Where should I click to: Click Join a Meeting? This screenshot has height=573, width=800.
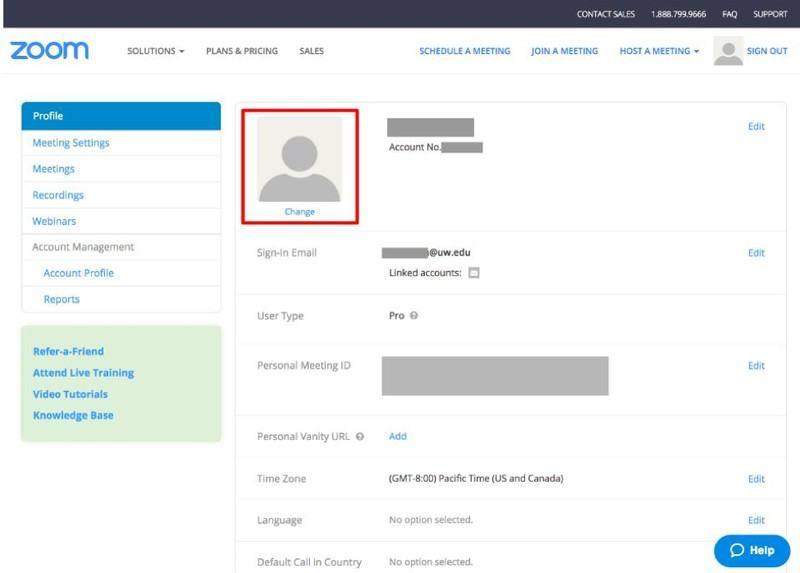pyautogui.click(x=564, y=51)
